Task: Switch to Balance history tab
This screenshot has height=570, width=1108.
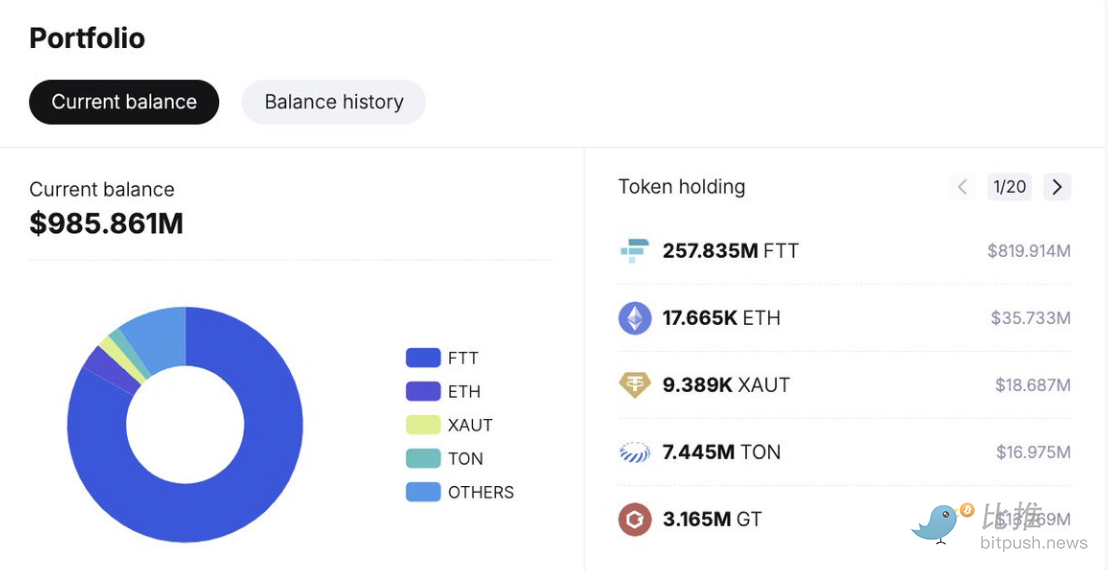Action: (x=333, y=102)
